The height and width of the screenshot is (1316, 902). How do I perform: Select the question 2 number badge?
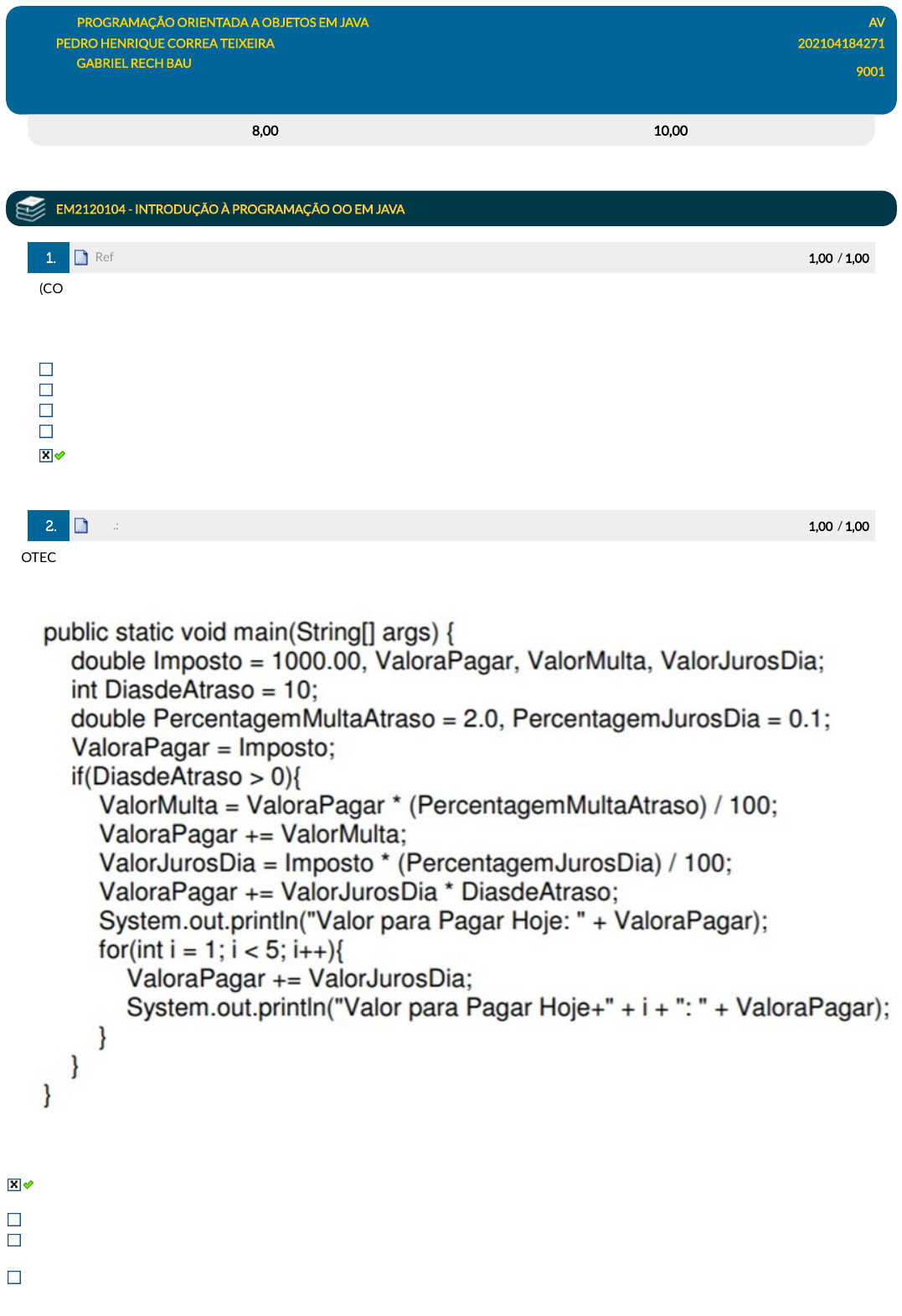49,525
